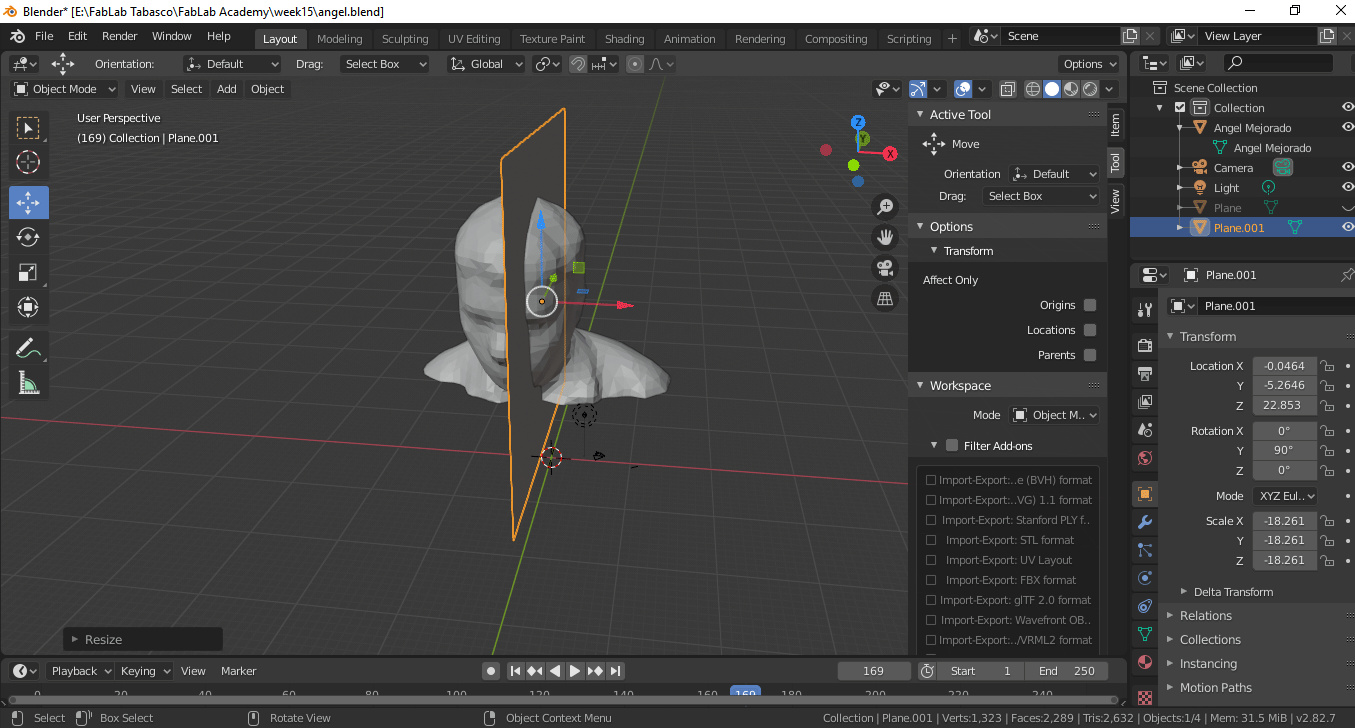Open the Sculpting workspace tab
1355x728 pixels.
pos(404,39)
